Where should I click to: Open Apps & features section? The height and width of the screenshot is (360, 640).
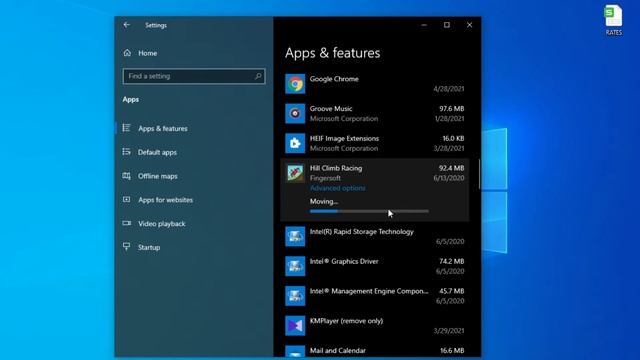[x=163, y=129]
